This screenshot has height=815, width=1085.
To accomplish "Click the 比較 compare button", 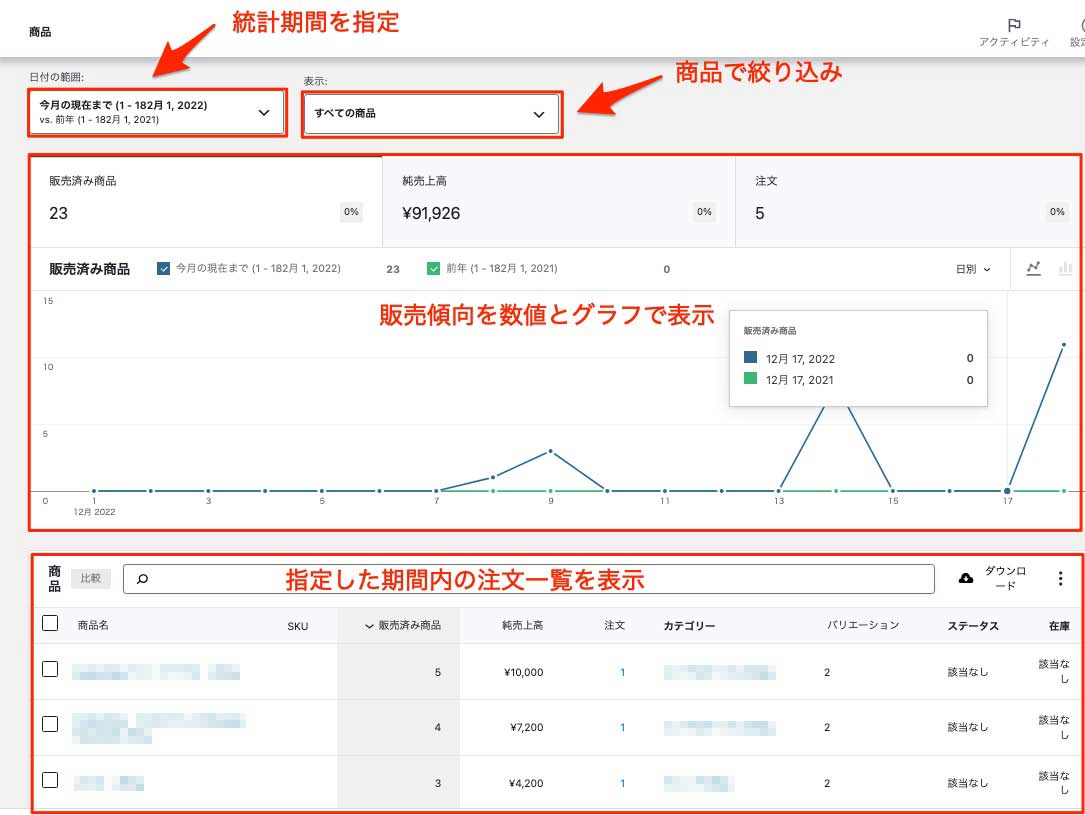I will click(90, 578).
